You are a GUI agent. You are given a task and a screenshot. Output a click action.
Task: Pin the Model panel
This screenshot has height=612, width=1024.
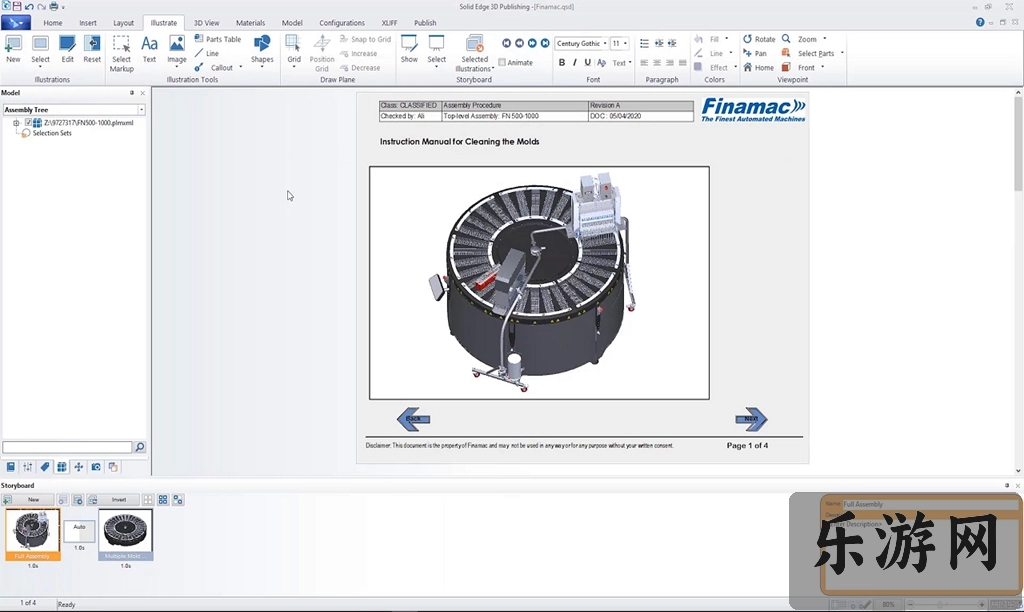(132, 93)
